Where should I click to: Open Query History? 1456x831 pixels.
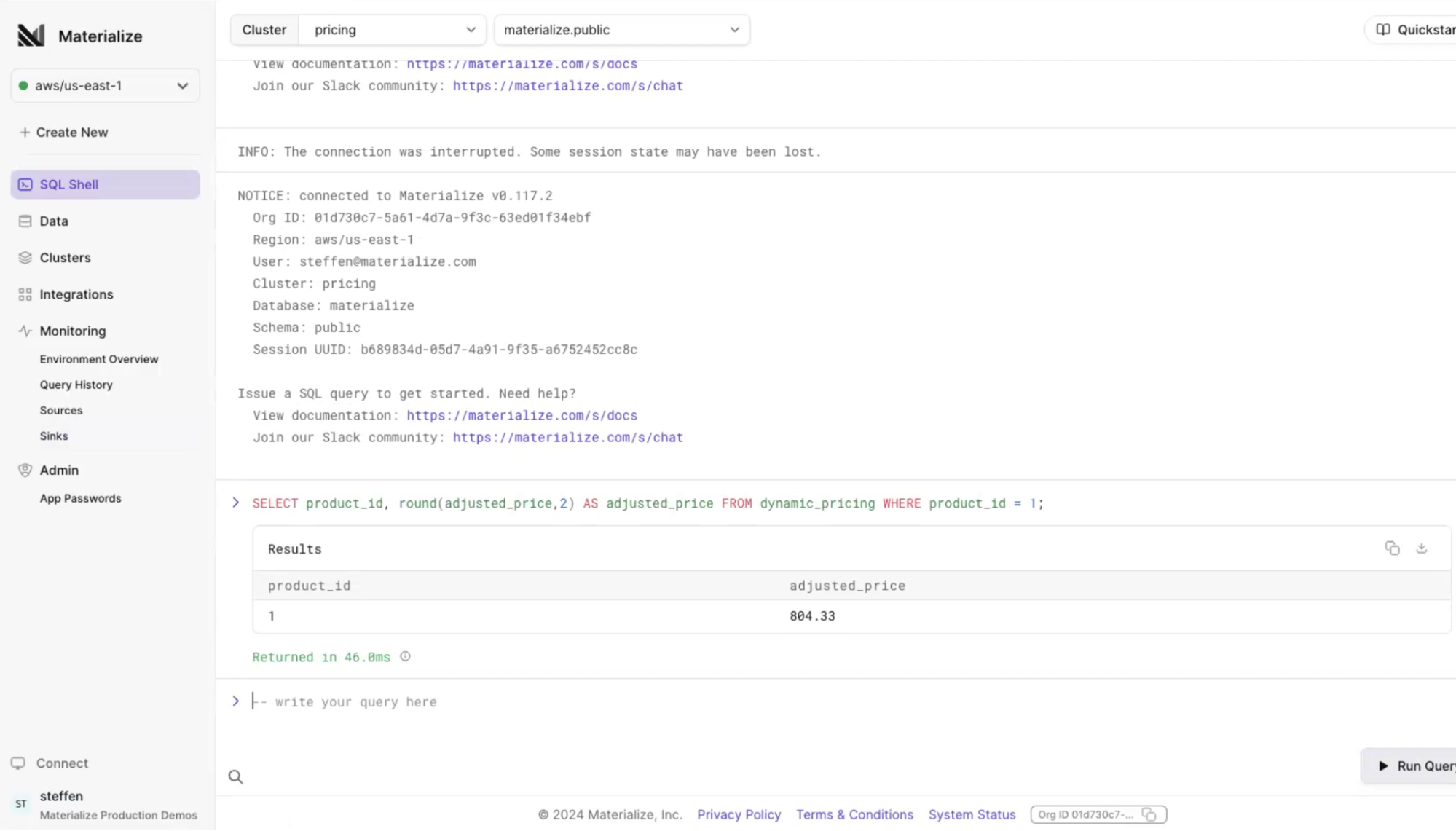(x=76, y=385)
